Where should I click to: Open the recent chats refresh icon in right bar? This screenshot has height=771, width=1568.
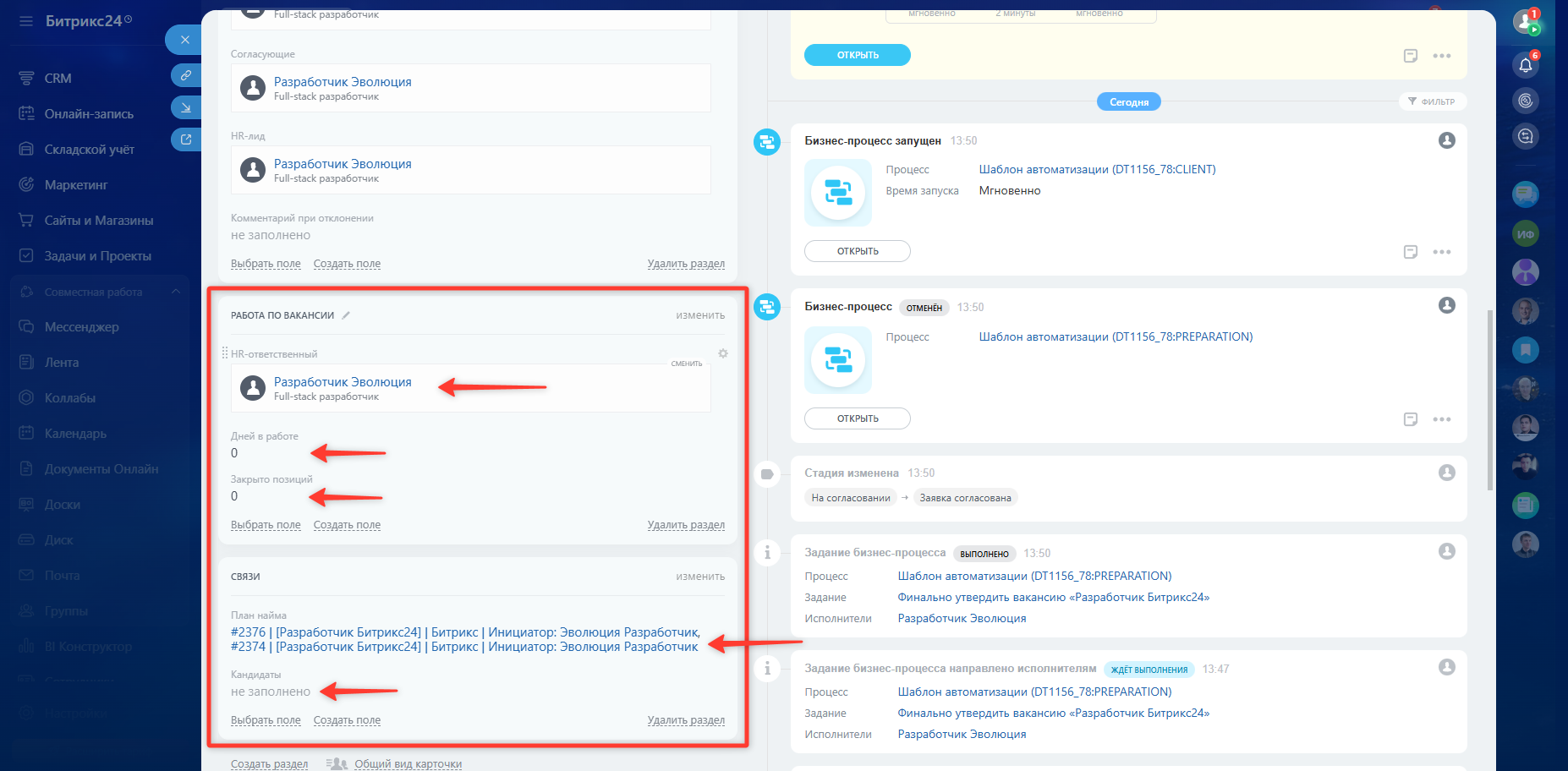tap(1526, 136)
